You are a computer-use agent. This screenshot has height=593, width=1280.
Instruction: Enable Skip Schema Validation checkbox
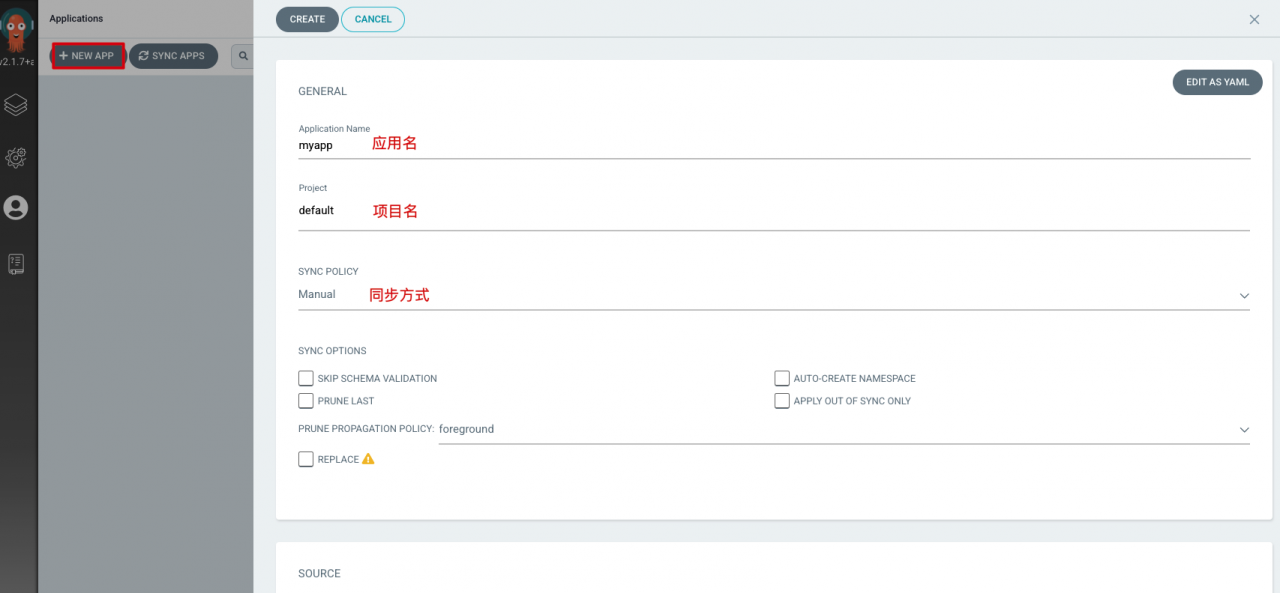[306, 378]
